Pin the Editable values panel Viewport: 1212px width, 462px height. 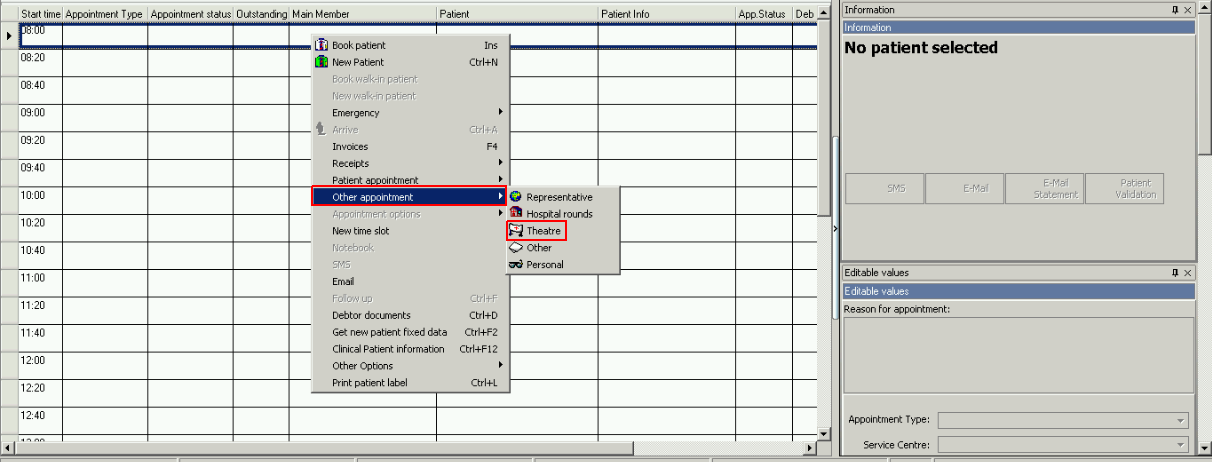(1175, 272)
